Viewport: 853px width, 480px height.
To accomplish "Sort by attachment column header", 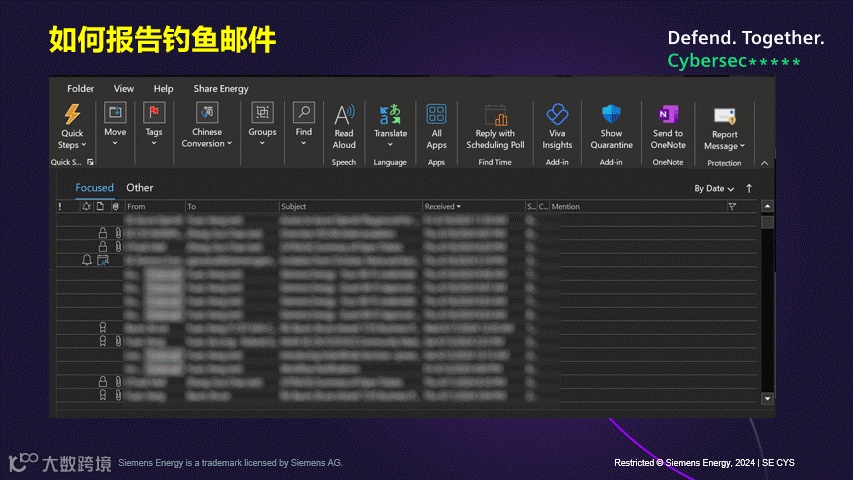I will 115,206.
